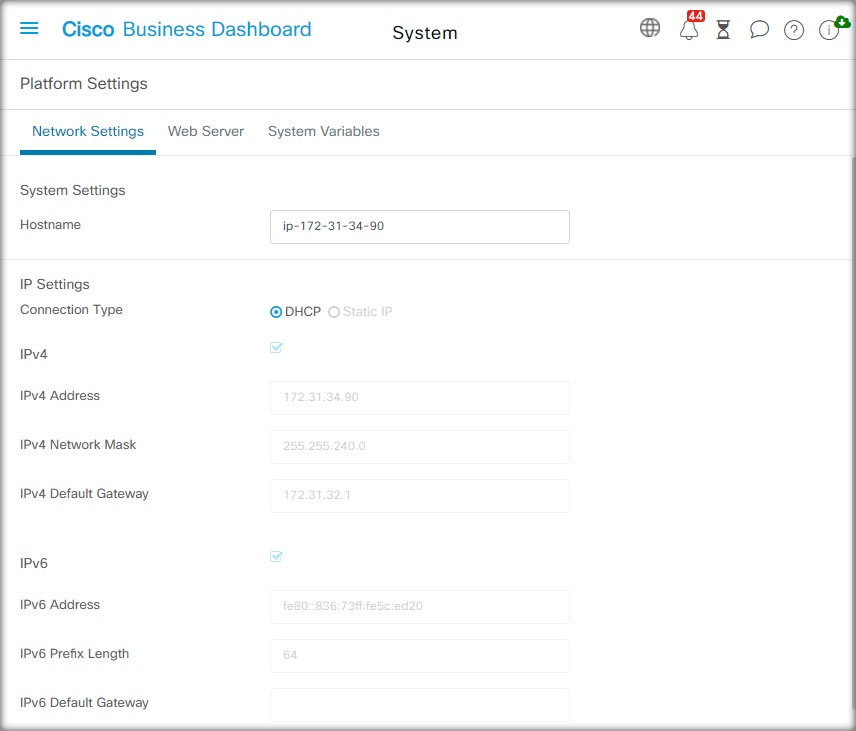Click the chat feedback bubble icon
856x731 pixels.
coord(759,29)
